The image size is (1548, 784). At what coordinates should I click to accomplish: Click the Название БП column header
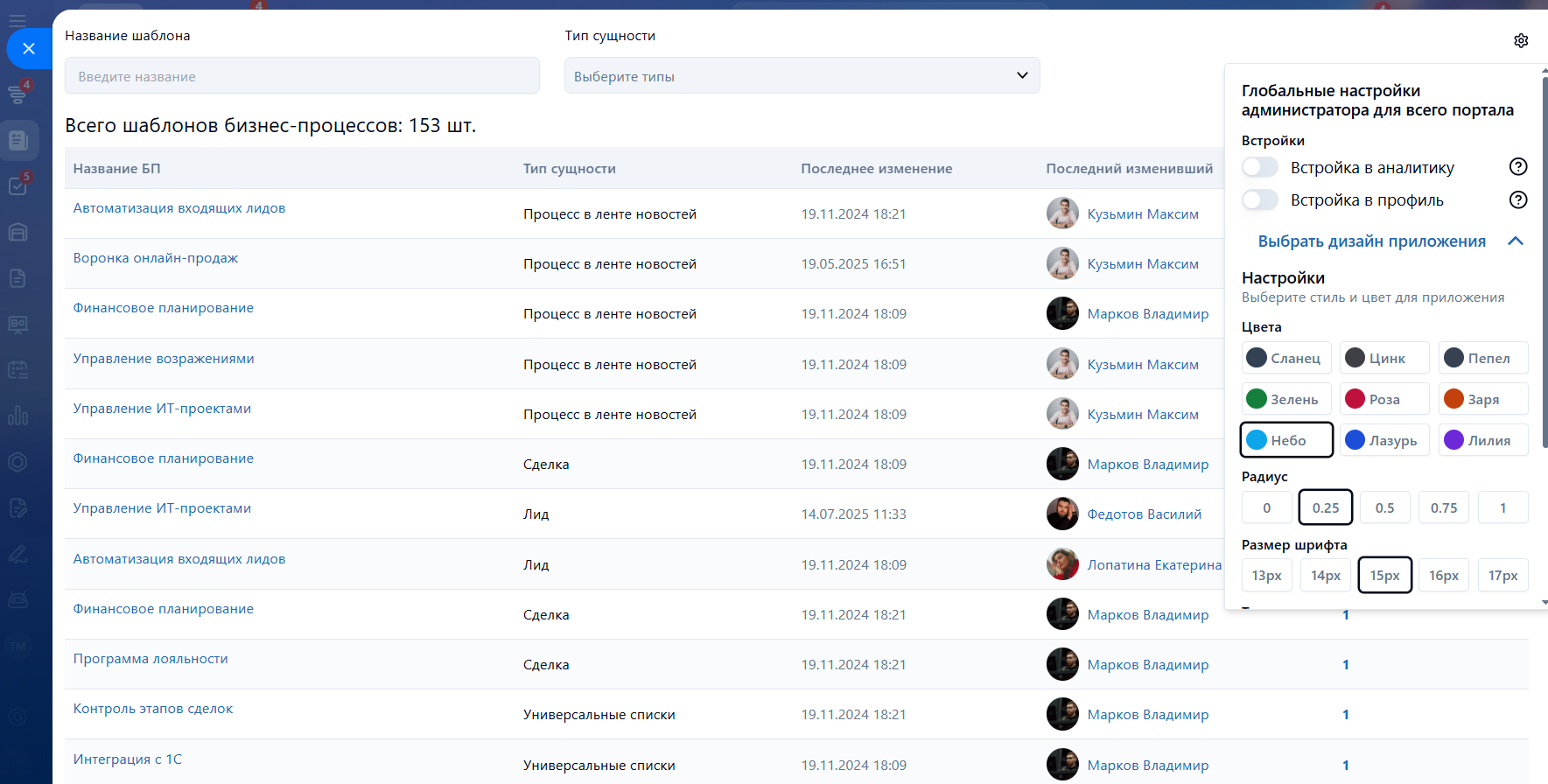117,169
